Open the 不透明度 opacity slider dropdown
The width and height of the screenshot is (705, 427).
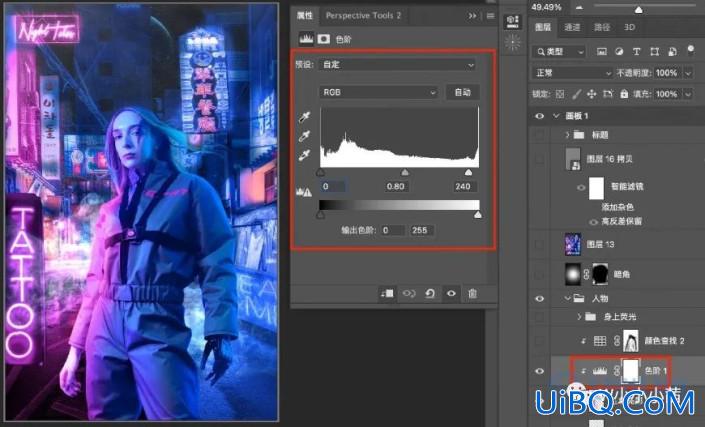pos(688,73)
